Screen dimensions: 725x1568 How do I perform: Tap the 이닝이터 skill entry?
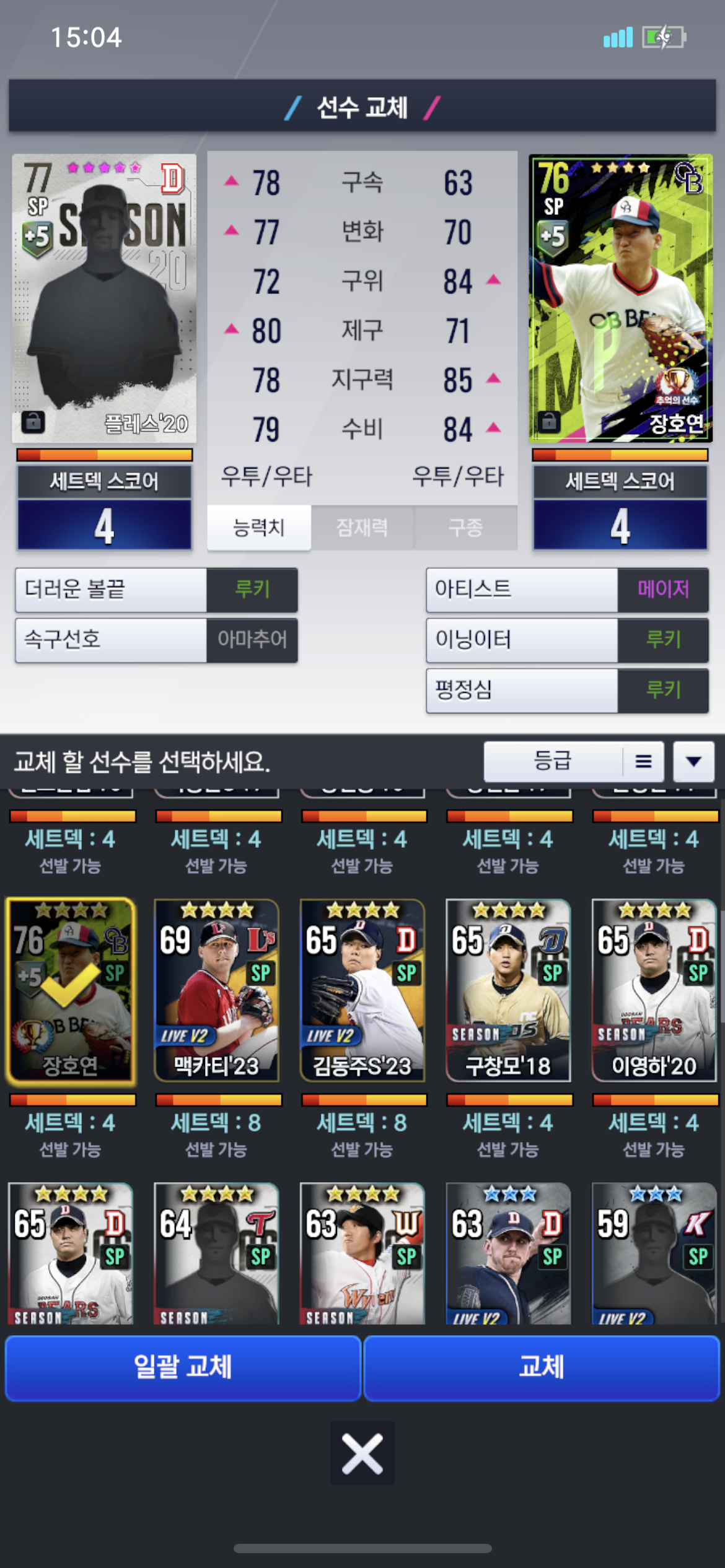coord(567,640)
